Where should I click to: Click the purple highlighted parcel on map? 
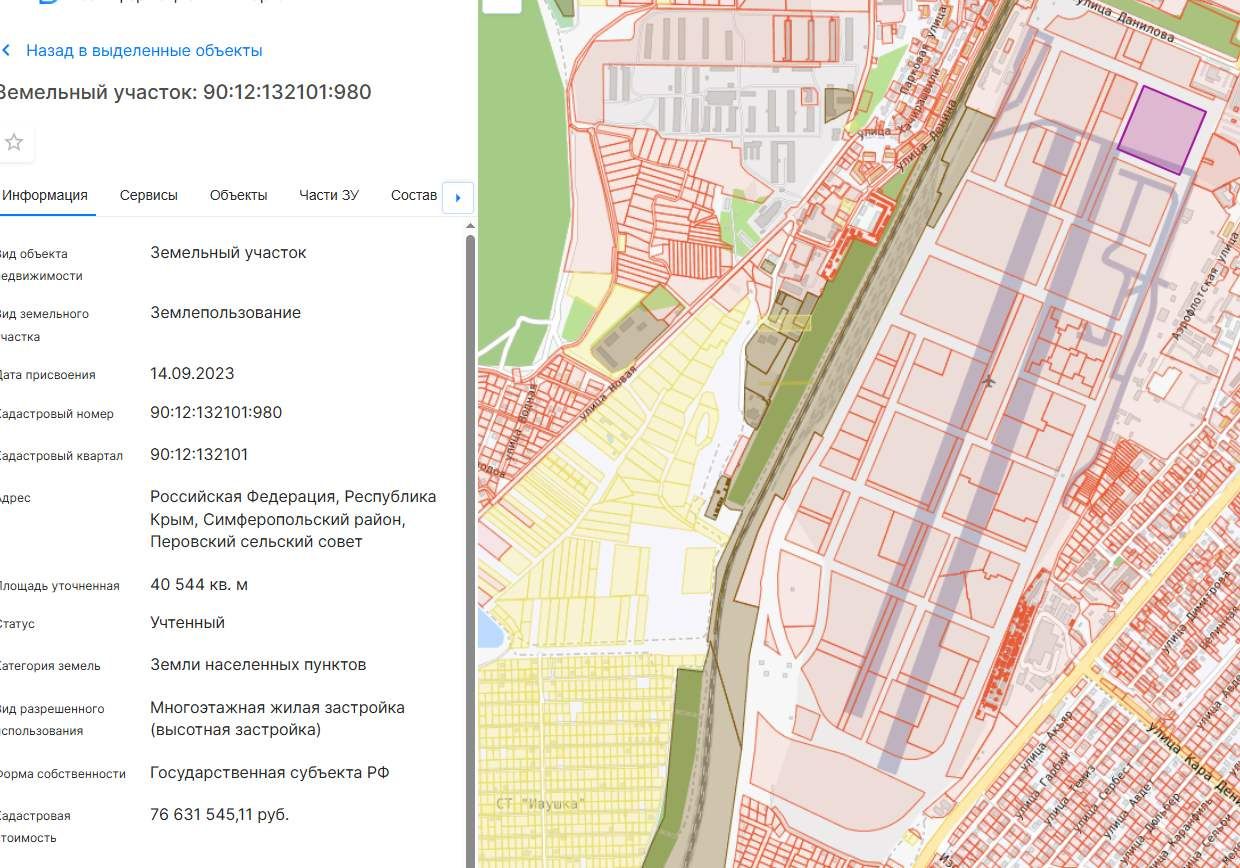coord(1160,130)
